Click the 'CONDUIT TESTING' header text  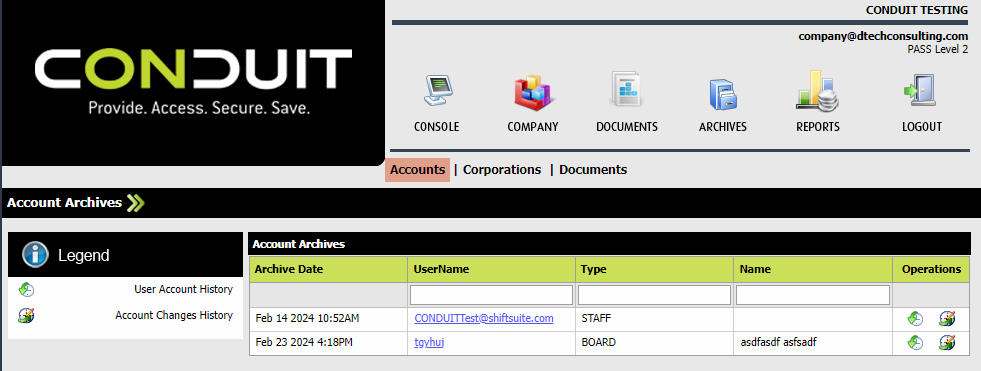[917, 10]
